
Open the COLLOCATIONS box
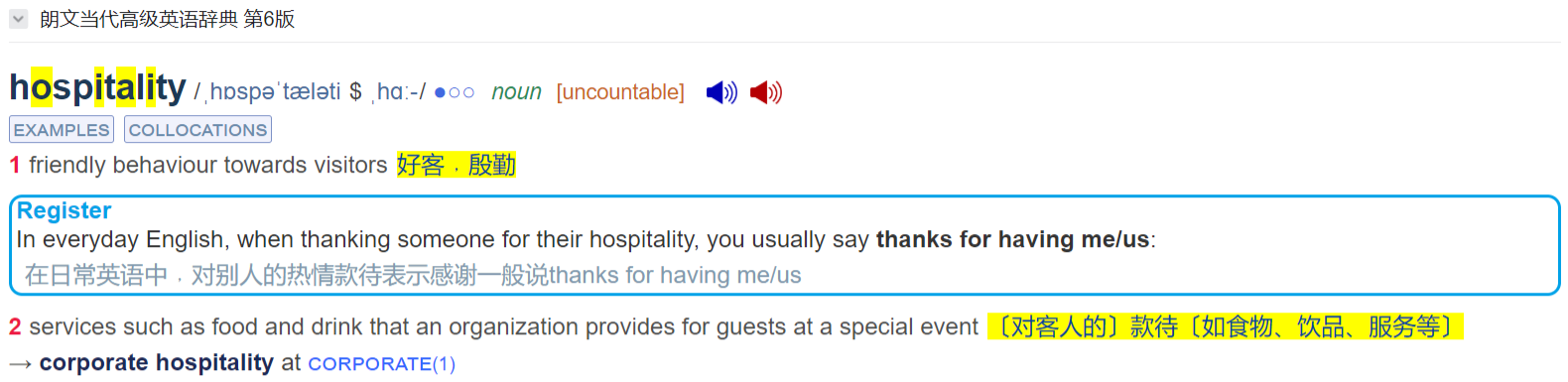[197, 130]
